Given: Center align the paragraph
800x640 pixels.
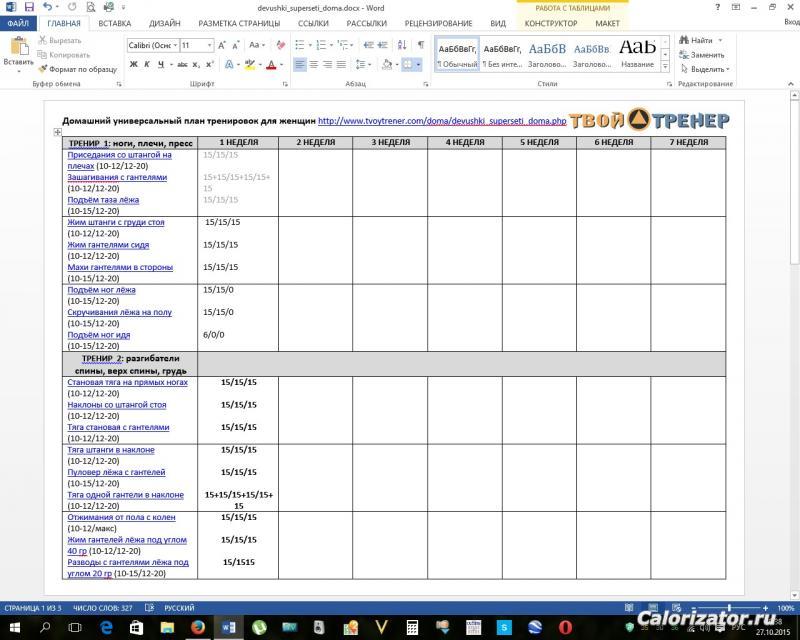Looking at the screenshot, I should (314, 64).
